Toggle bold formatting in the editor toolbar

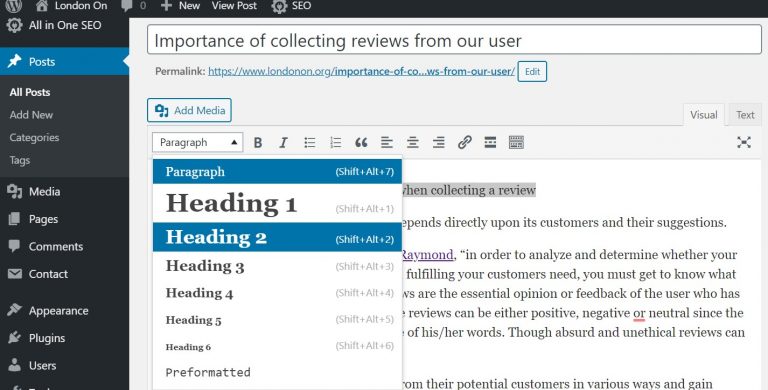[258, 143]
